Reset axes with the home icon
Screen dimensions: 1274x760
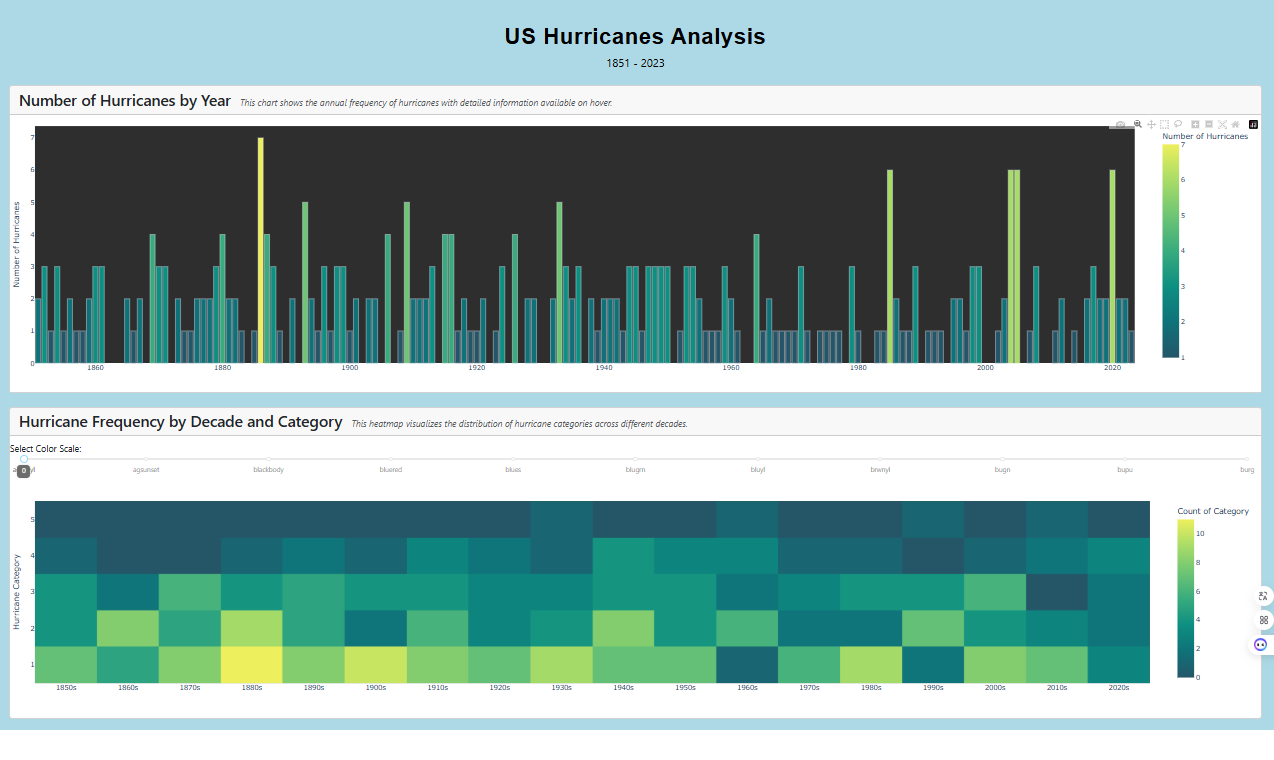1235,124
